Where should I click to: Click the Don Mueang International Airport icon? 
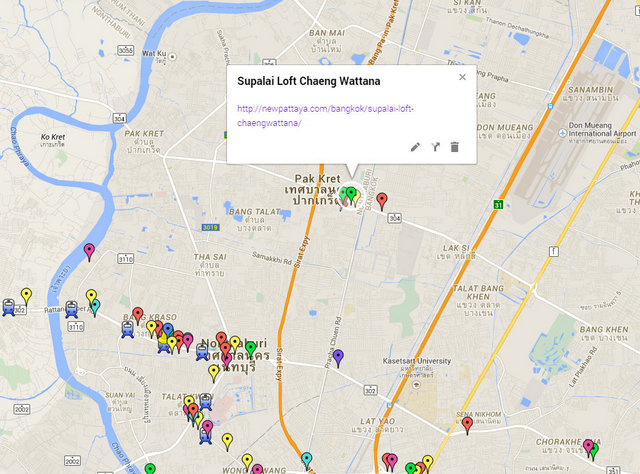pyautogui.click(x=562, y=133)
